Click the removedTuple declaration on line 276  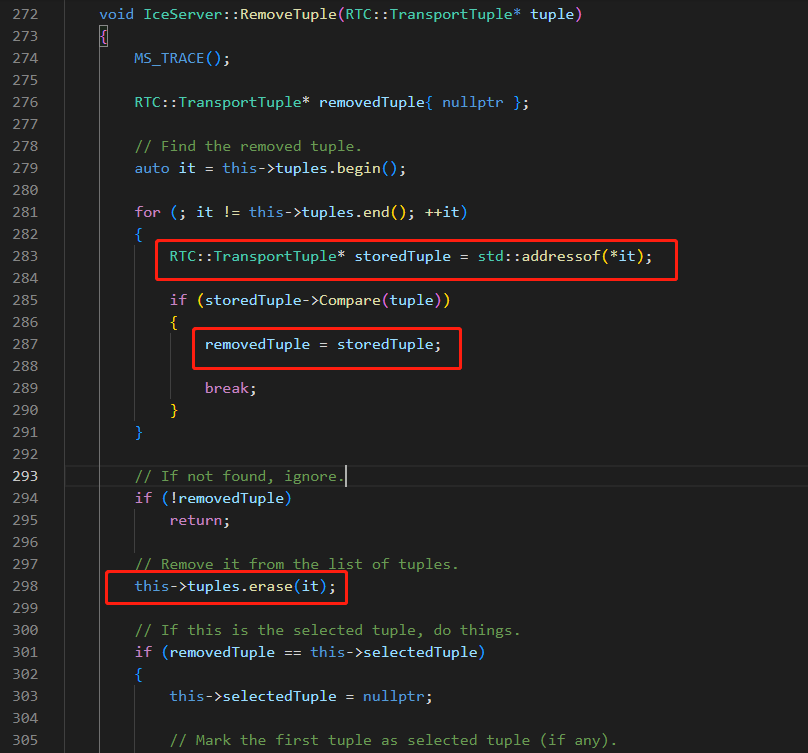372,103
